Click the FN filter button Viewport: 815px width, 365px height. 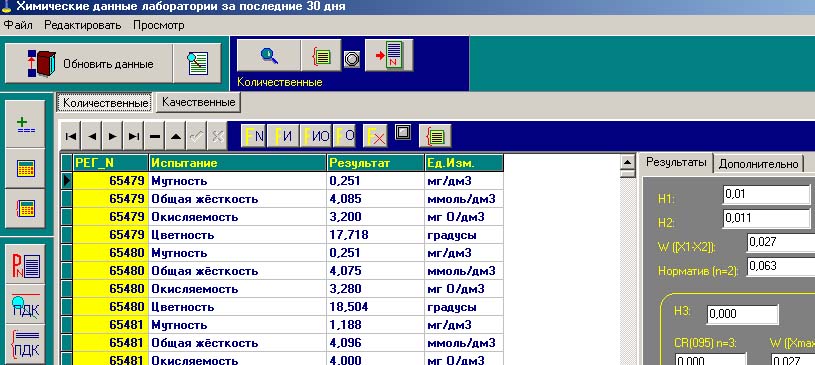pos(254,136)
